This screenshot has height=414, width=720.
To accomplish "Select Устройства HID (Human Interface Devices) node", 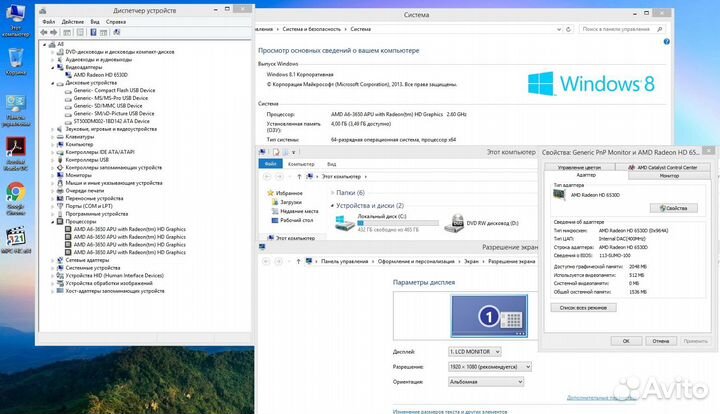I will tap(114, 276).
